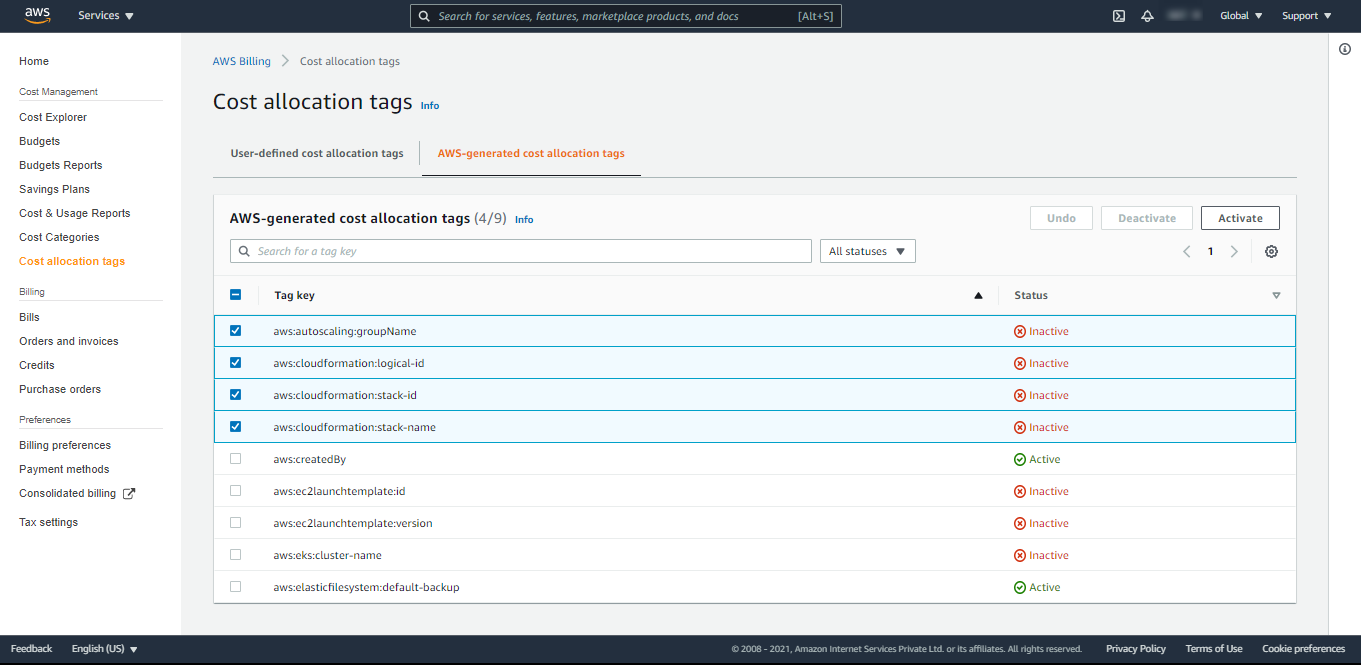This screenshot has width=1361, height=665.
Task: Follow the AWS Billing breadcrumb link
Action: tap(241, 61)
